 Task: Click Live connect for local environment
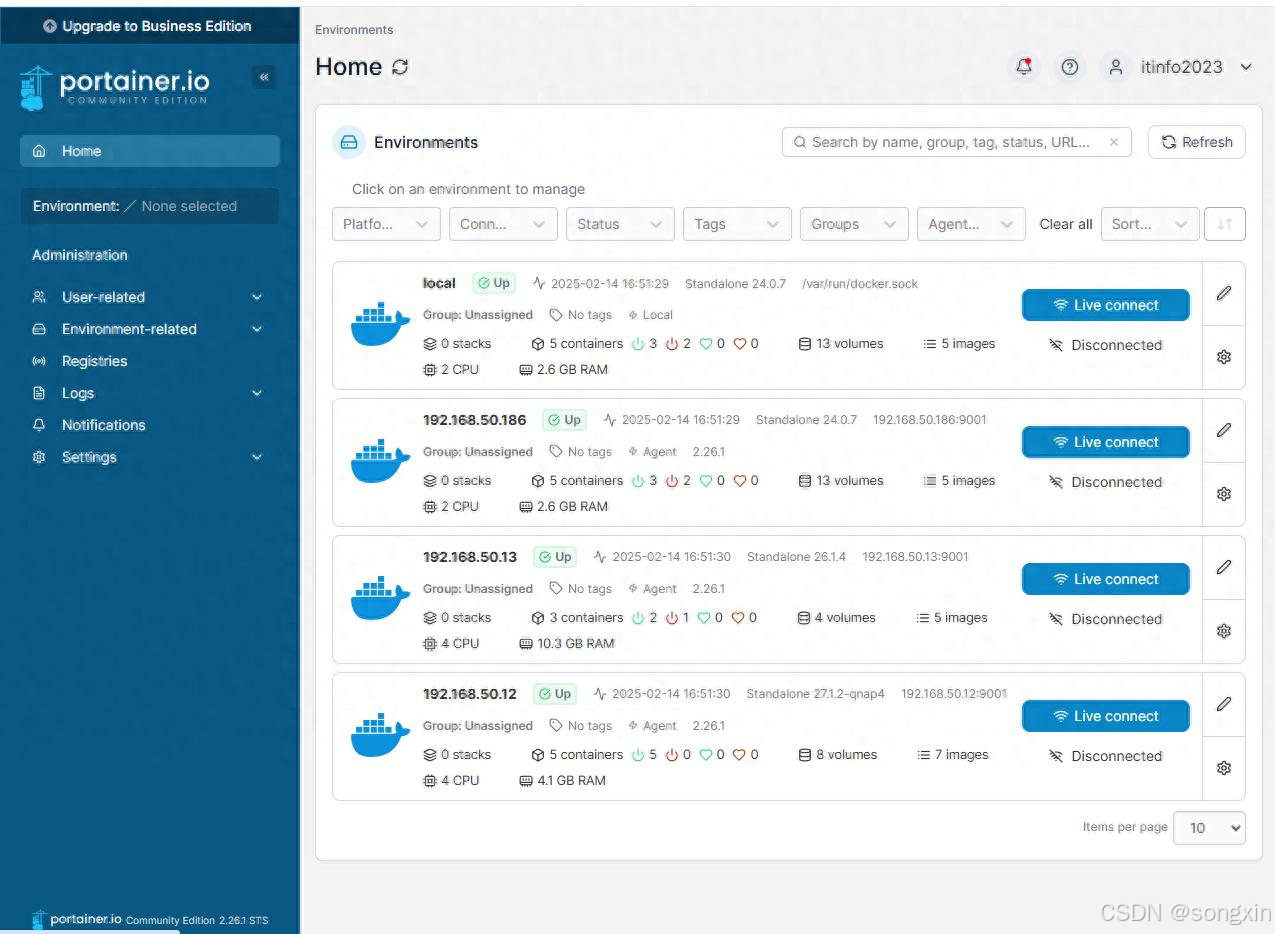1106,305
